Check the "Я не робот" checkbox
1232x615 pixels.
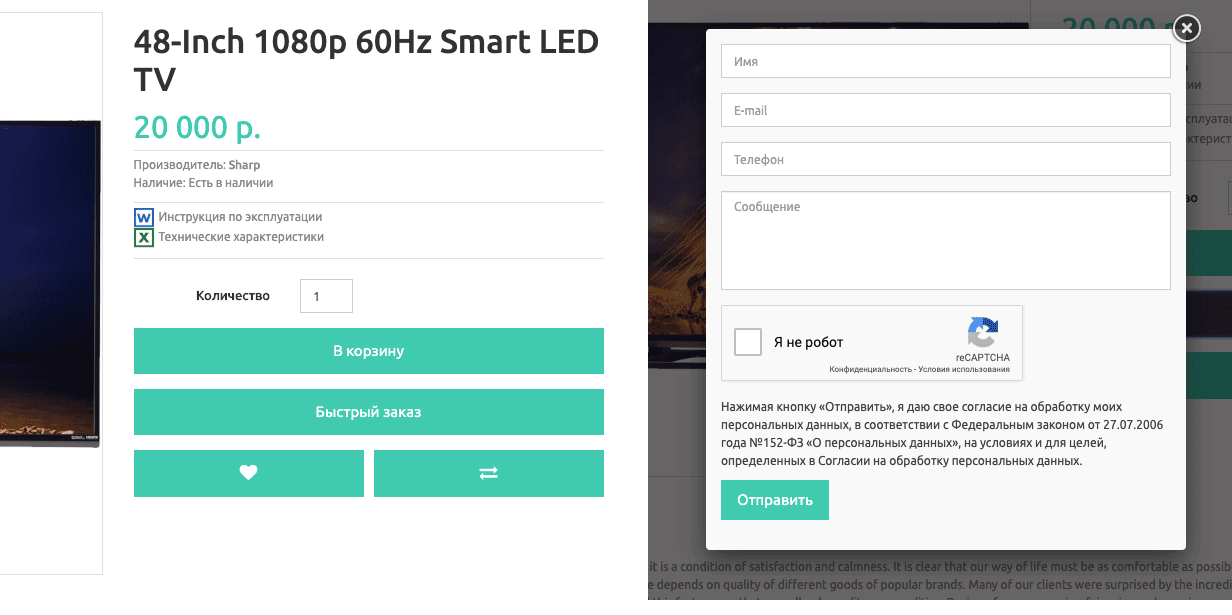click(x=748, y=342)
